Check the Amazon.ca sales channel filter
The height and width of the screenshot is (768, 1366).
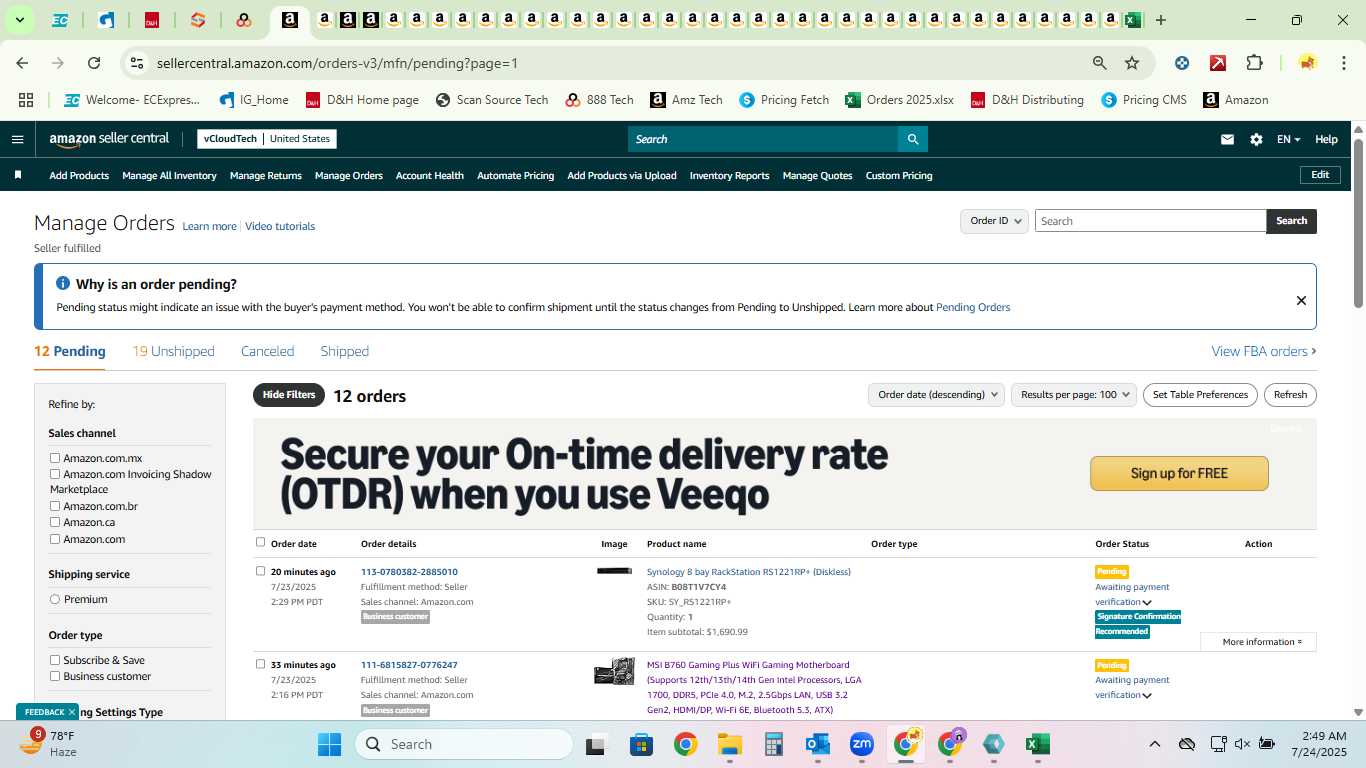[55, 522]
